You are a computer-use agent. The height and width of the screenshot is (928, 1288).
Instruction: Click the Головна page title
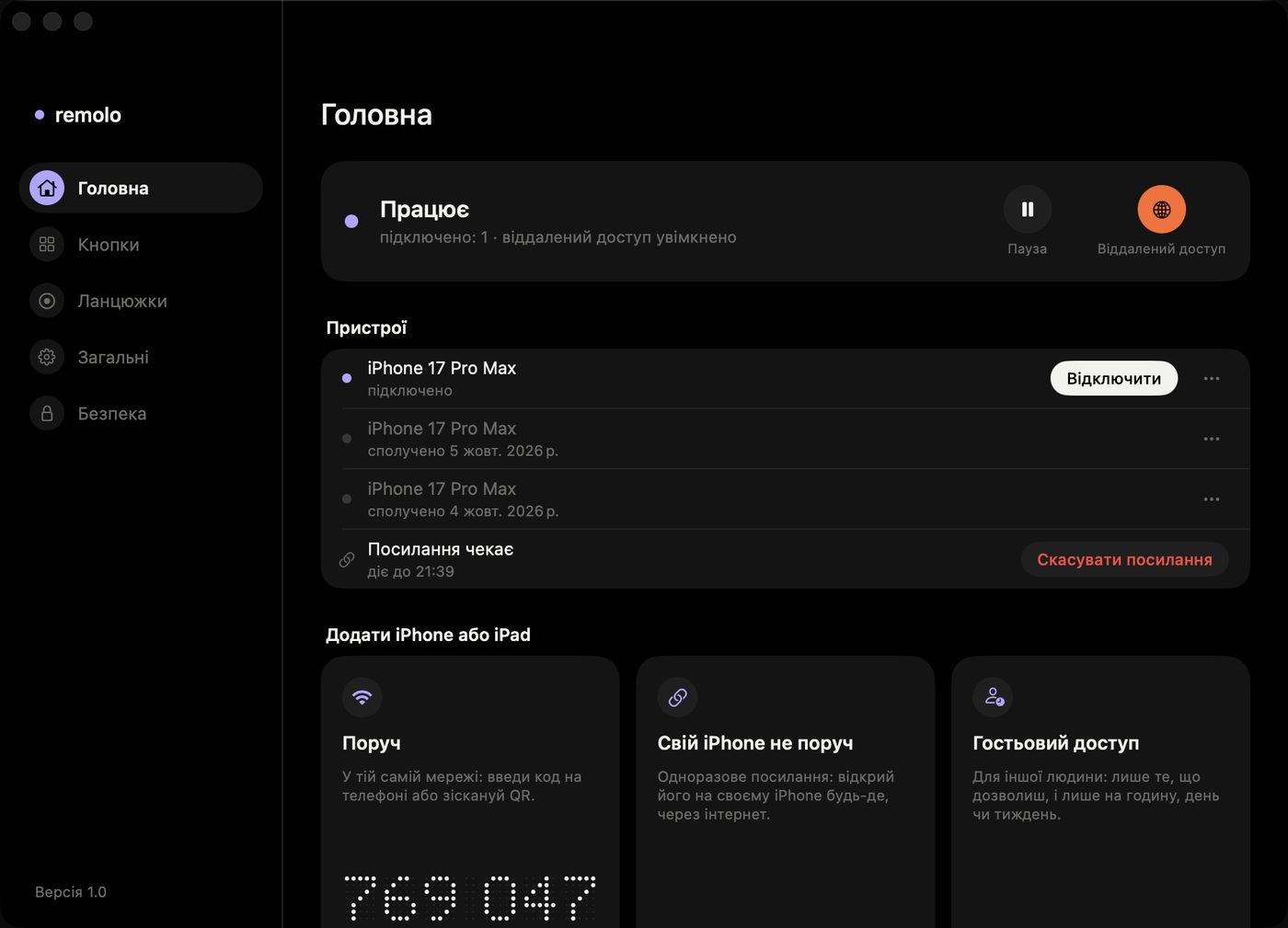click(376, 114)
